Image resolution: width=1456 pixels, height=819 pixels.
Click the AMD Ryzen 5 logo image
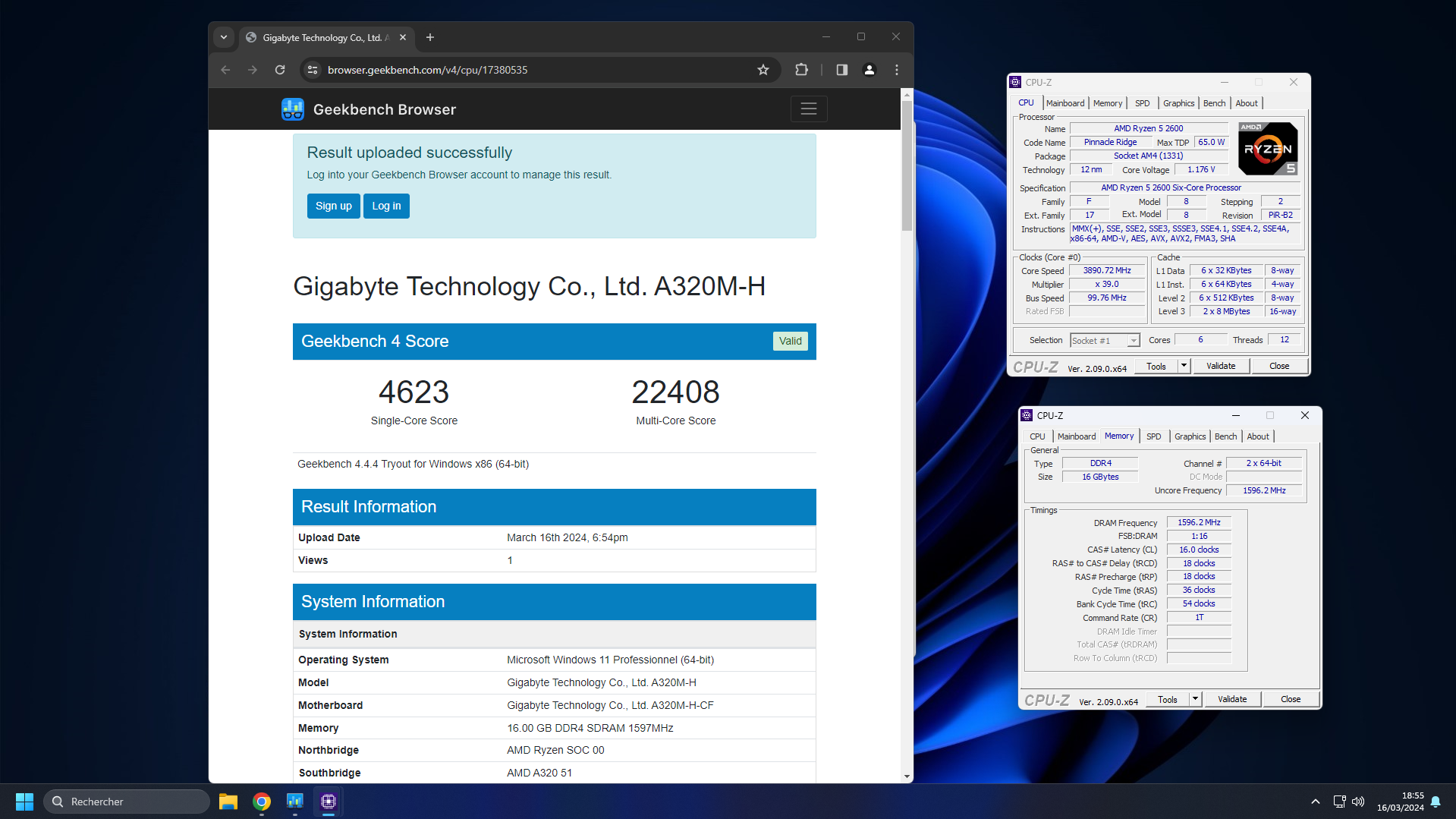[1268, 149]
